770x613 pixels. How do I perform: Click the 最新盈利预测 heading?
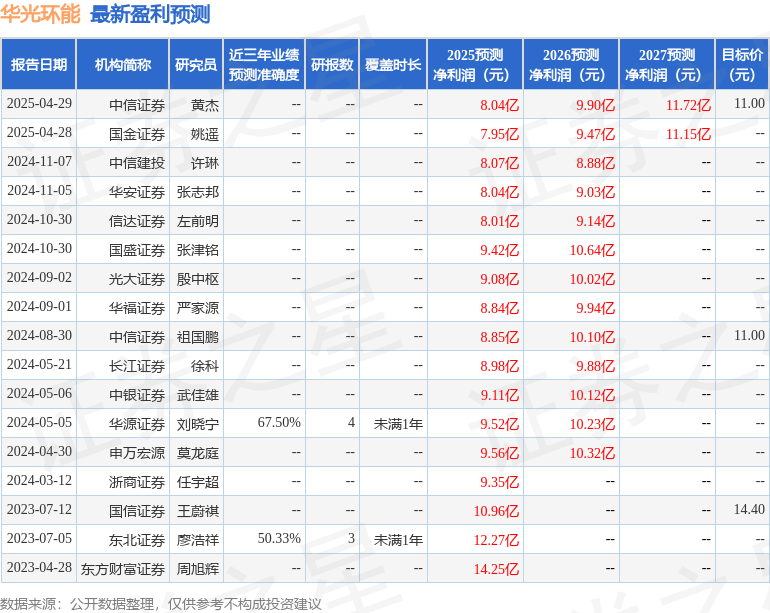(x=150, y=14)
